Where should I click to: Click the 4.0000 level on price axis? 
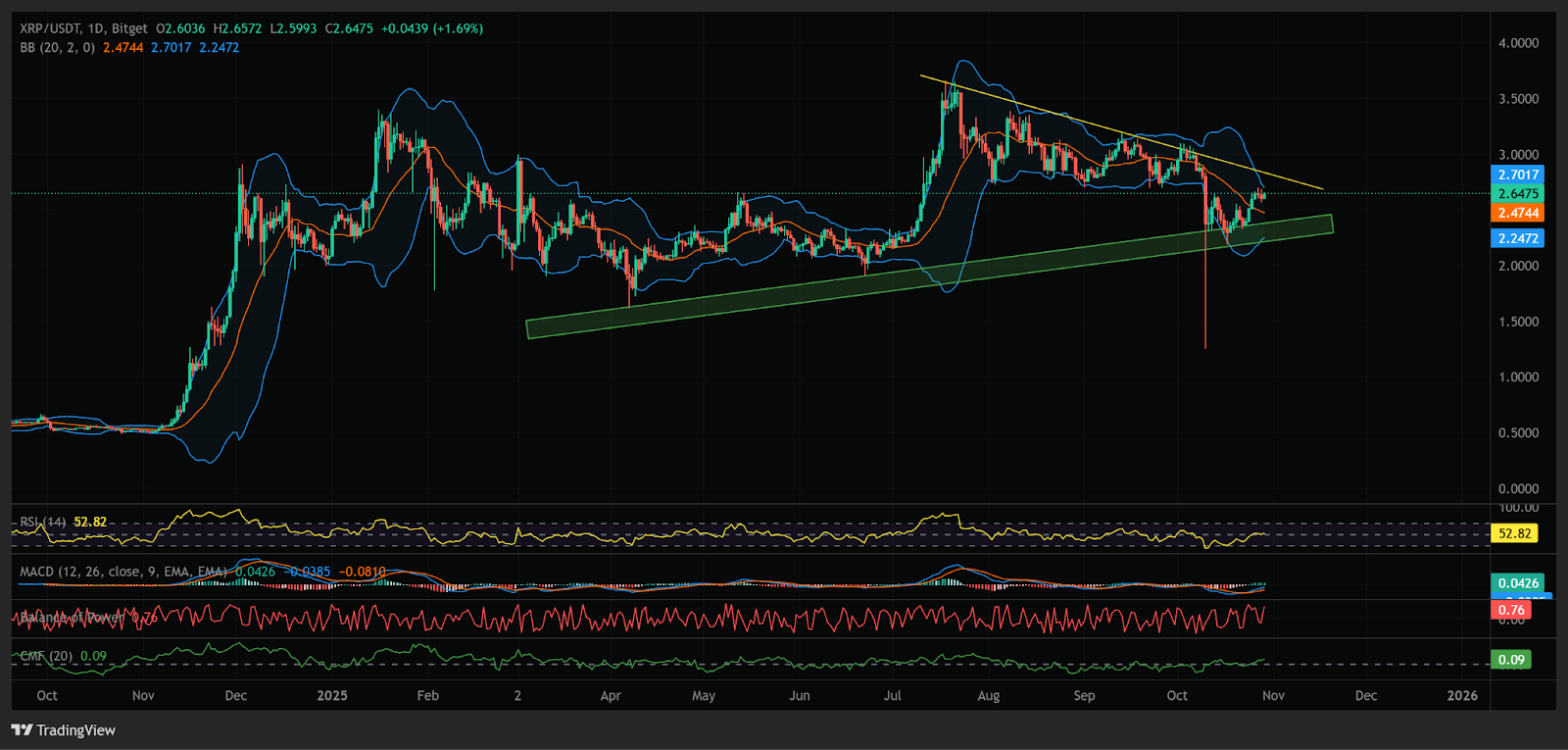click(x=1518, y=43)
